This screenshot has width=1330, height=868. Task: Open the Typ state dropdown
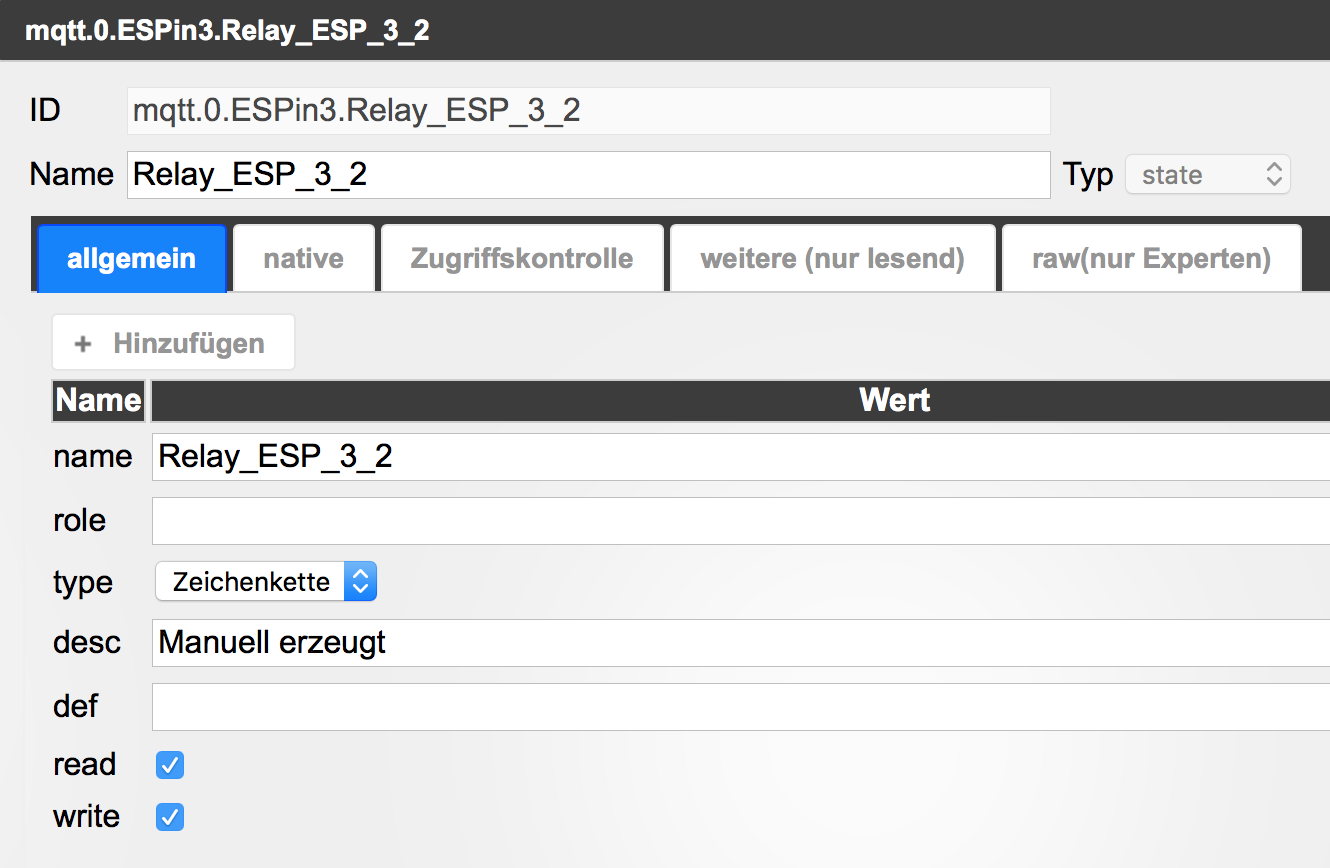(x=1208, y=175)
